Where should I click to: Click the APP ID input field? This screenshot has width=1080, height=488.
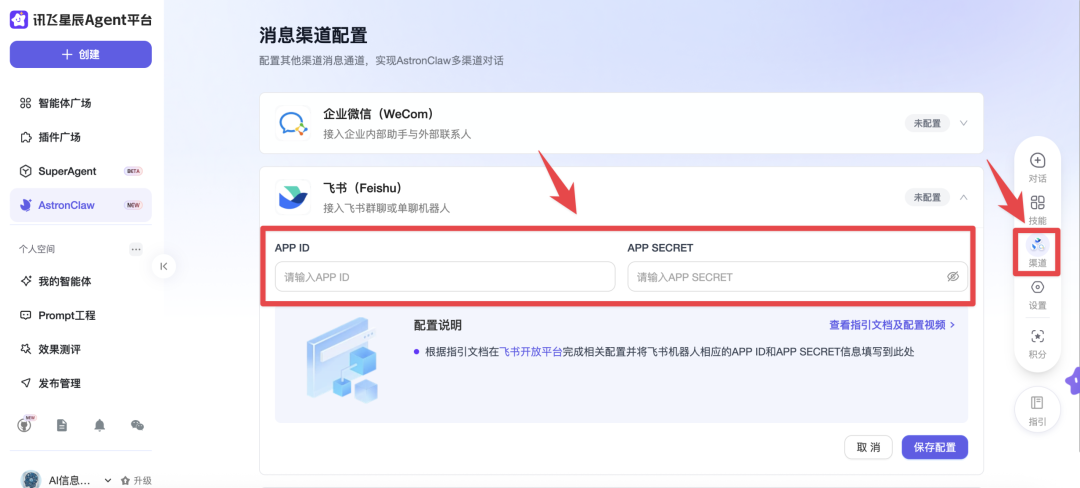point(444,277)
